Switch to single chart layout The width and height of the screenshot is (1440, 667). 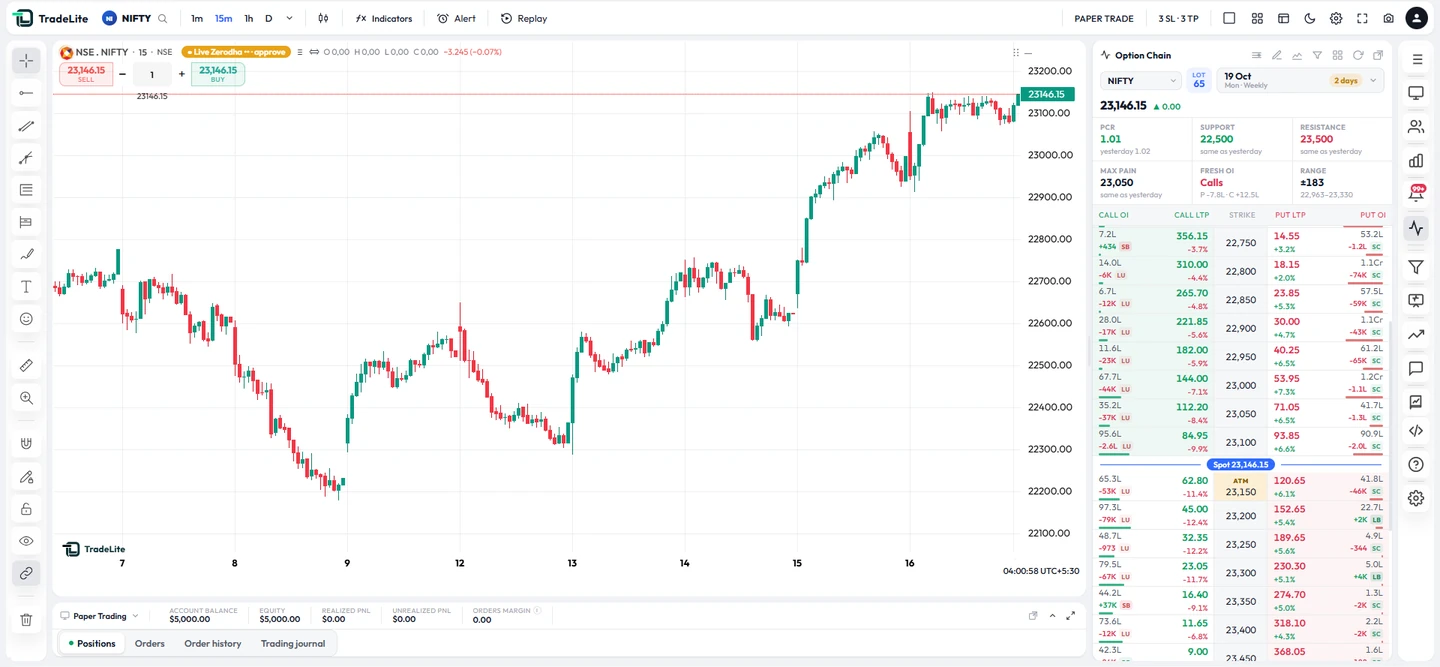1229,18
